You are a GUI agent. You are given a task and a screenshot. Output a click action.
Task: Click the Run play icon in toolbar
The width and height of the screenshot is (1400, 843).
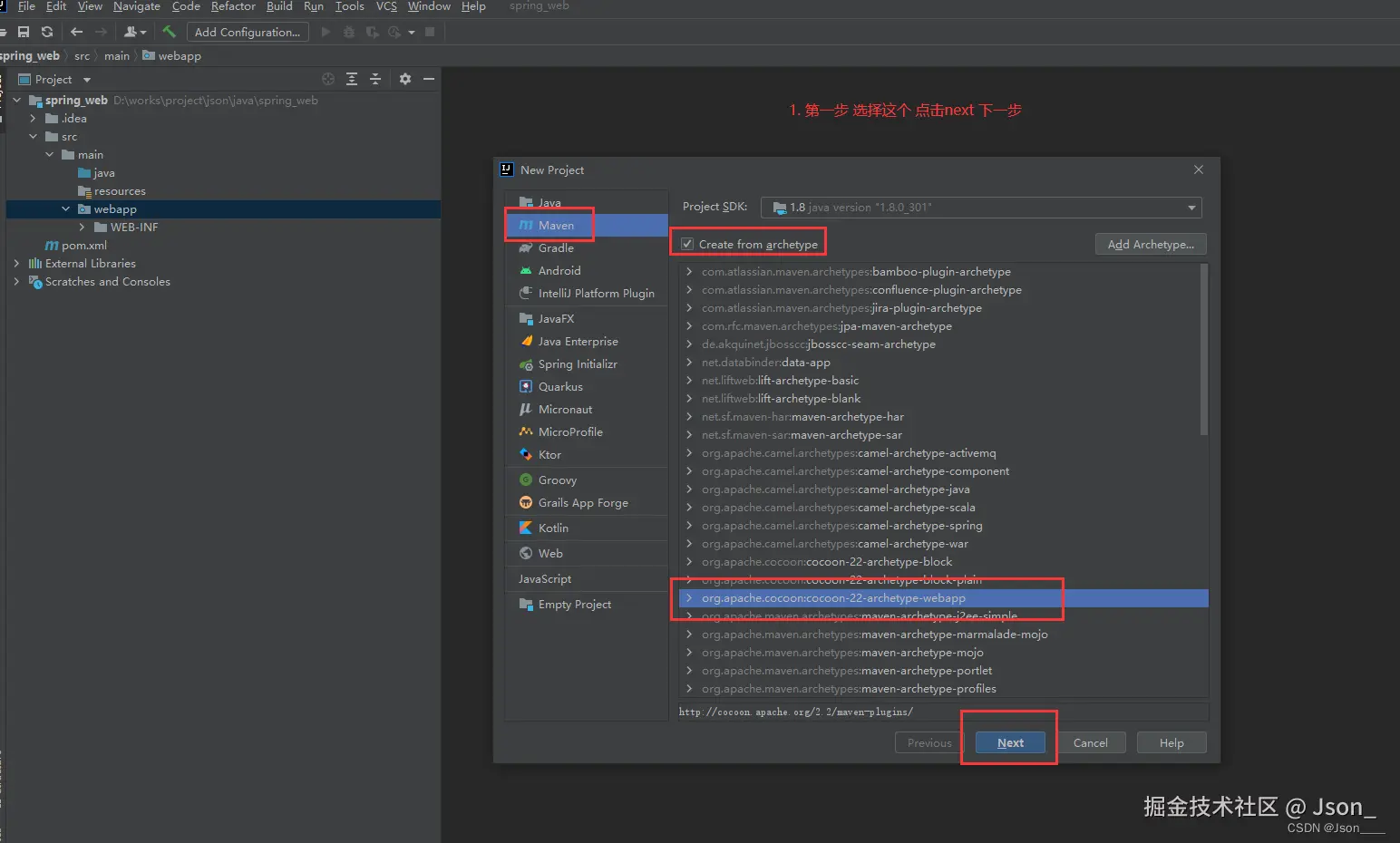[x=326, y=32]
